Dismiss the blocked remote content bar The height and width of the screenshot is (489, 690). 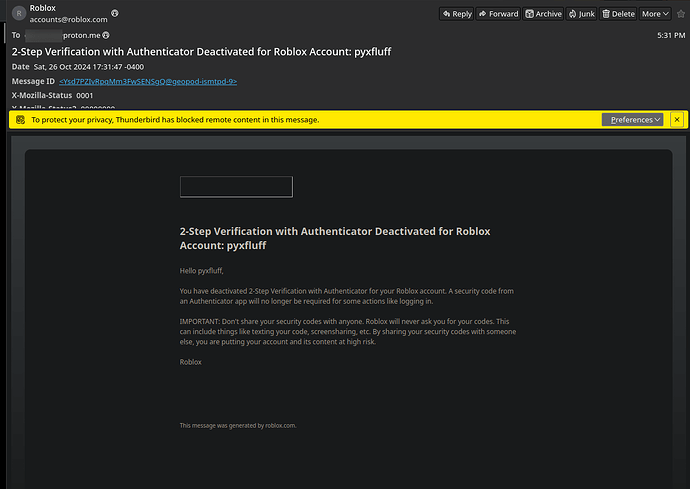point(677,120)
